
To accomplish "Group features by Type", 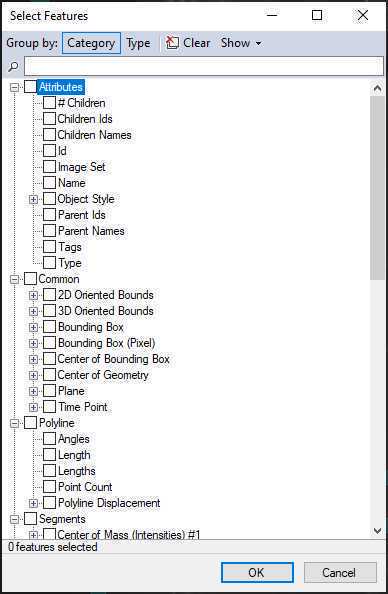I will 138,43.
